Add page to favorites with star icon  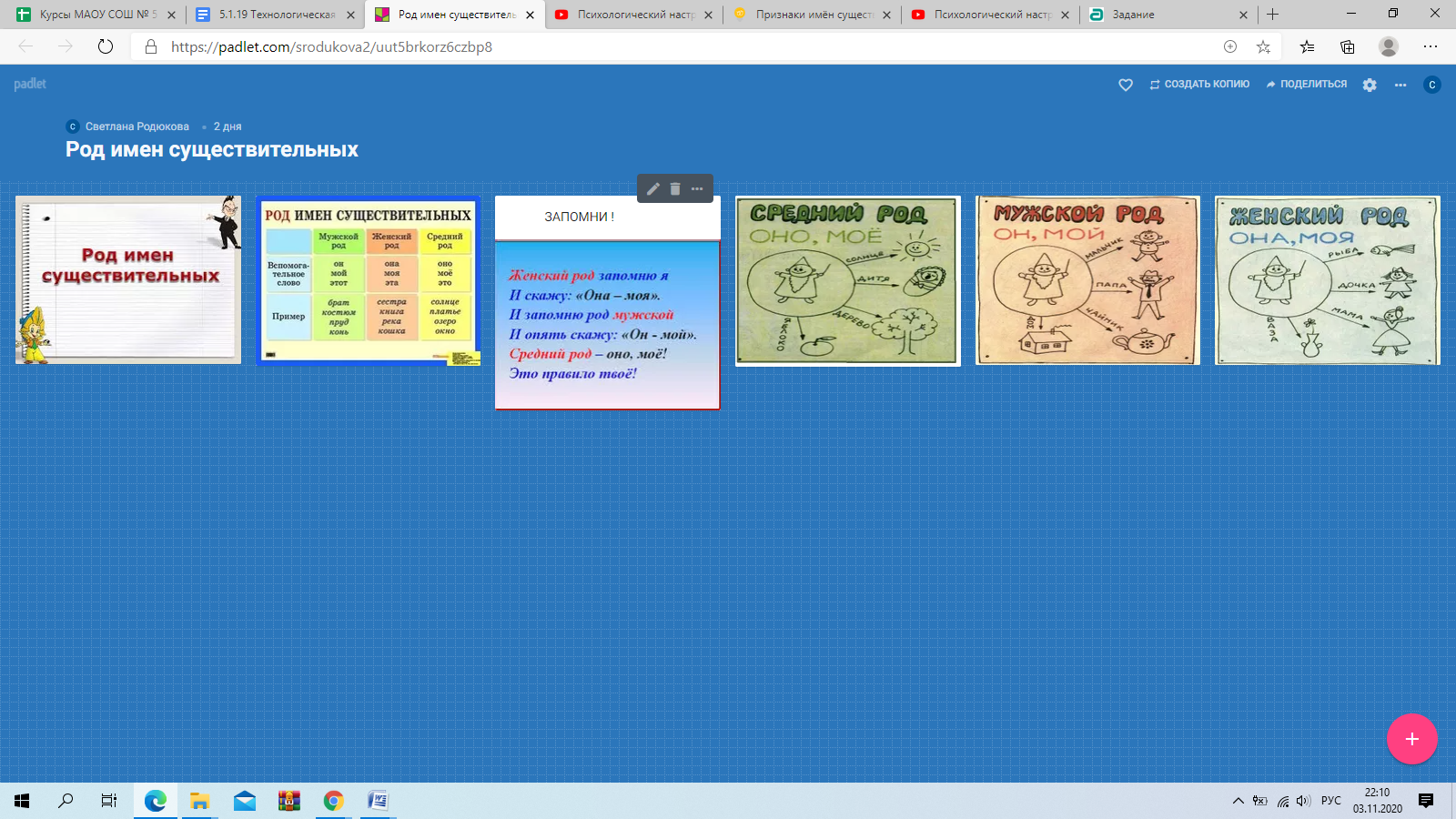[1263, 46]
